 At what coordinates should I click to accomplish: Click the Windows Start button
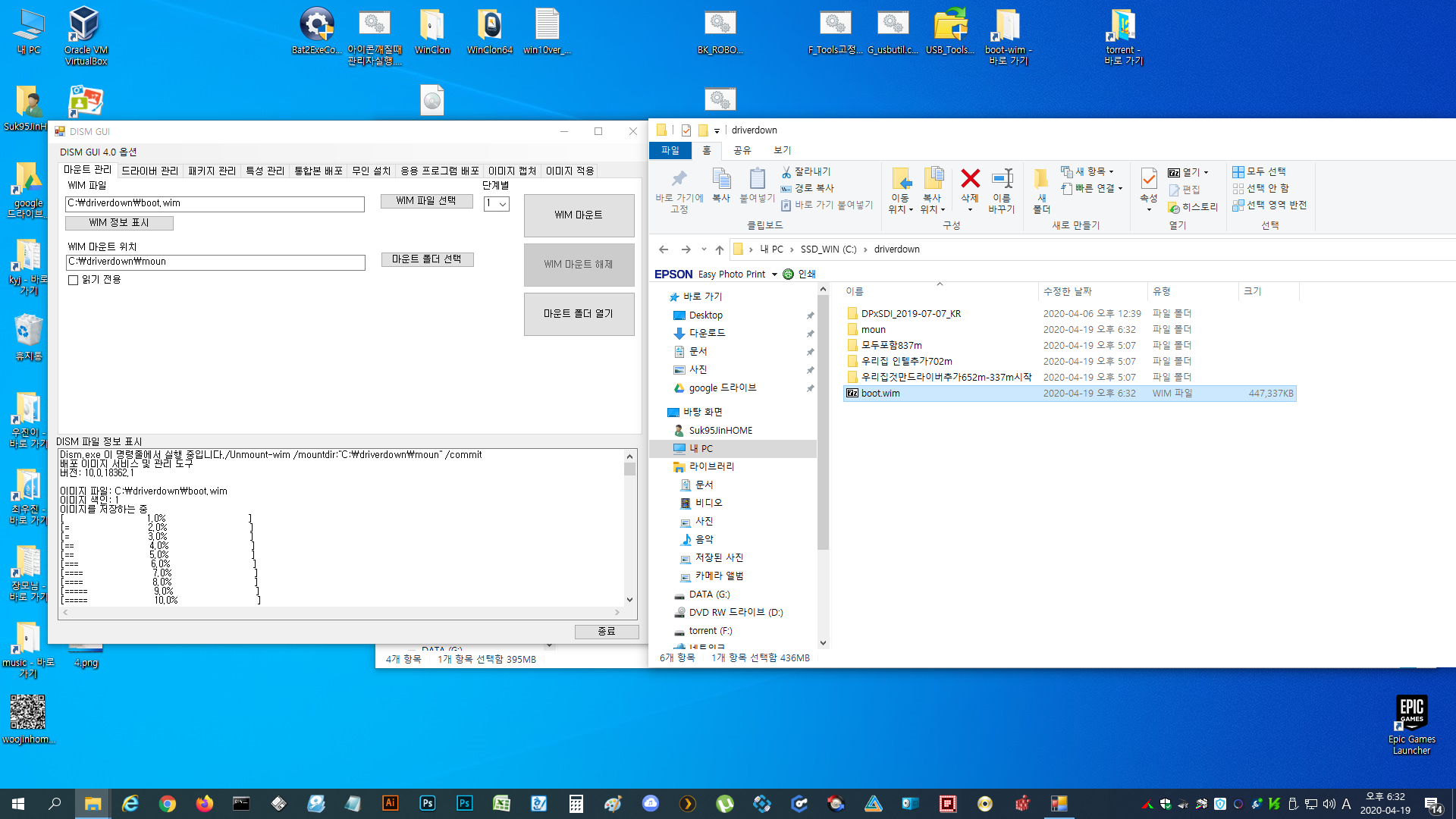[x=18, y=804]
